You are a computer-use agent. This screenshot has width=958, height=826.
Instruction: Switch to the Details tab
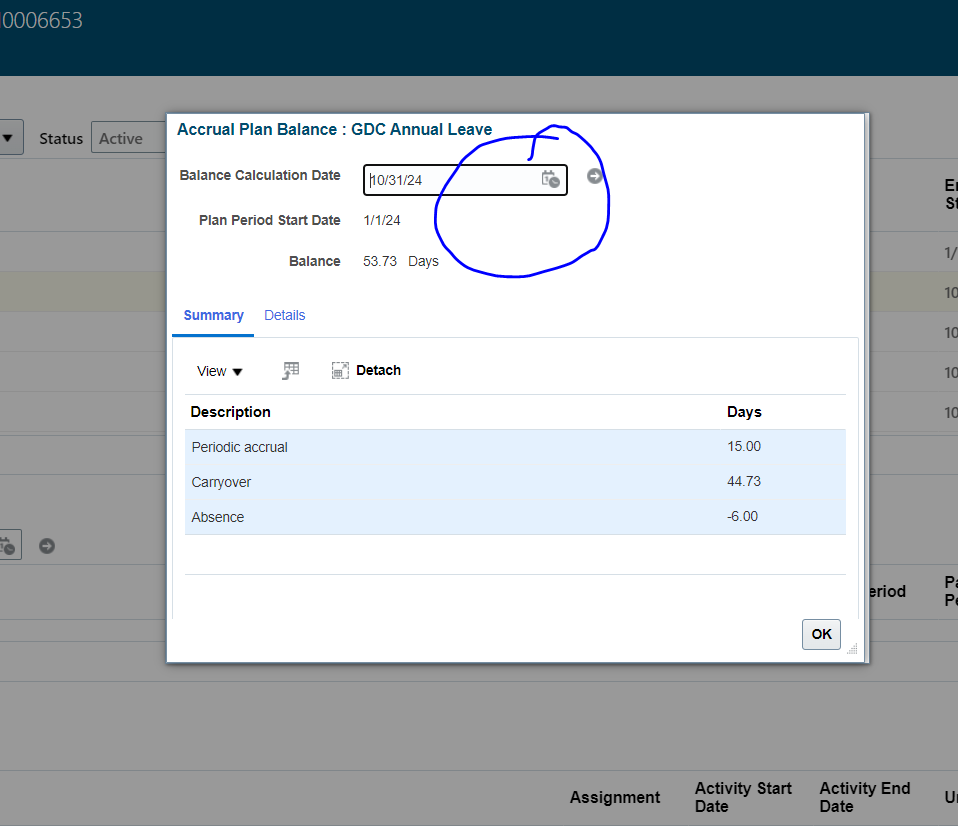click(285, 315)
